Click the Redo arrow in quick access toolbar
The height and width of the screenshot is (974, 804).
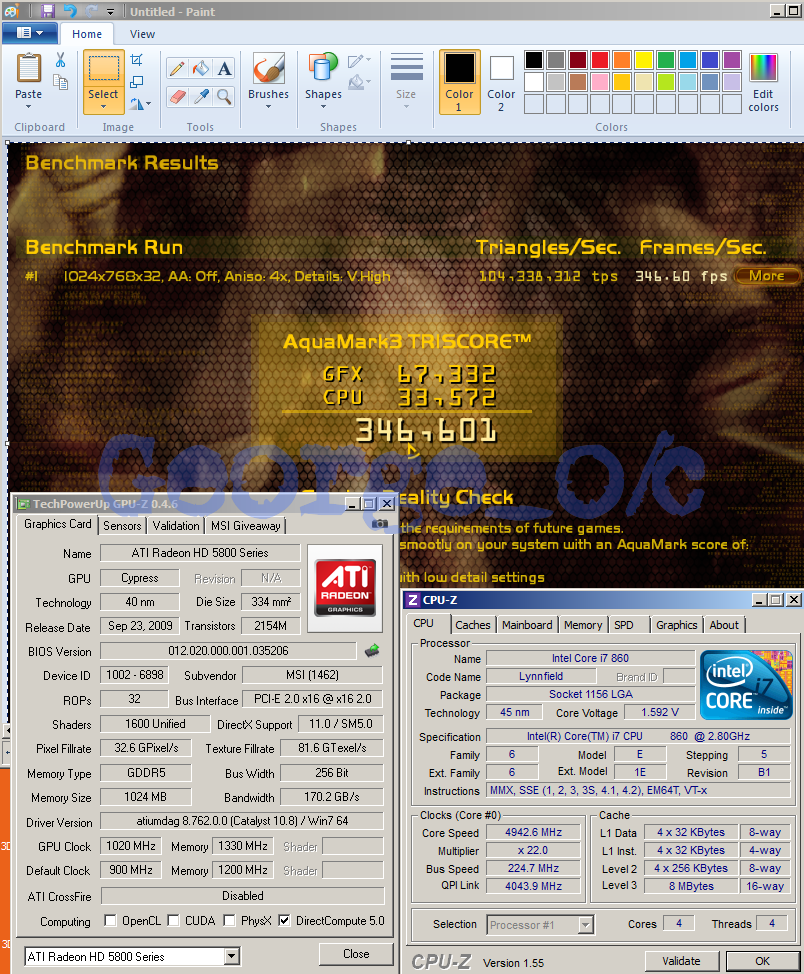[91, 11]
